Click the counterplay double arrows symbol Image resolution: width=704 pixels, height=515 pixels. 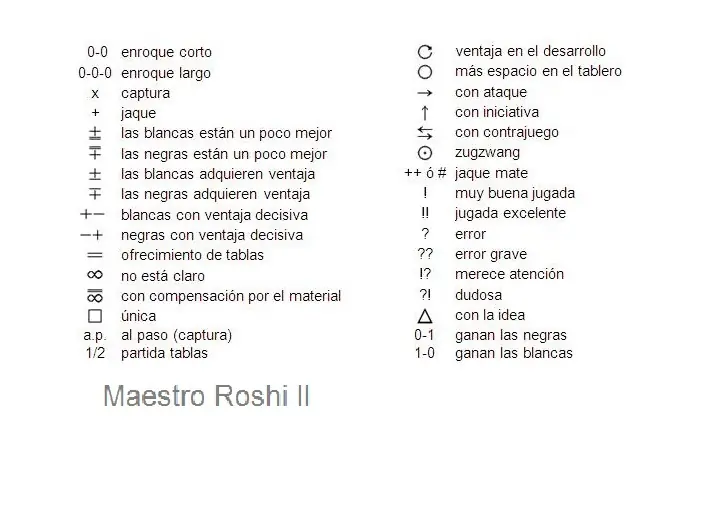[x=425, y=133]
